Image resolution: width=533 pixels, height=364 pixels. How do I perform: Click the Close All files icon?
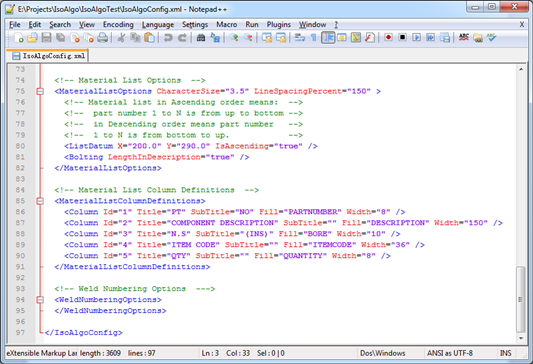[x=89, y=37]
